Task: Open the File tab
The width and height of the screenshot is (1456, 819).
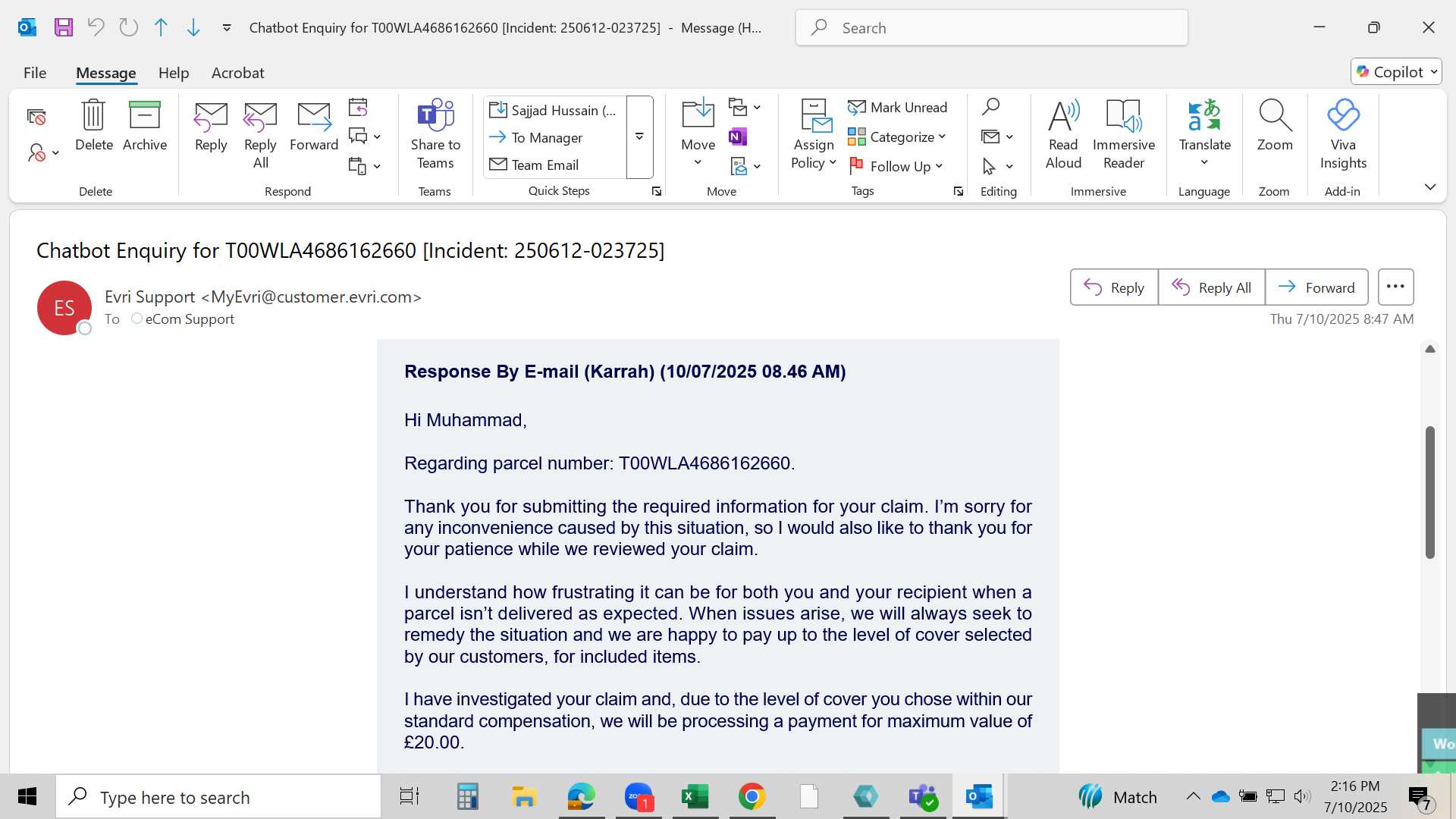Action: [x=35, y=73]
